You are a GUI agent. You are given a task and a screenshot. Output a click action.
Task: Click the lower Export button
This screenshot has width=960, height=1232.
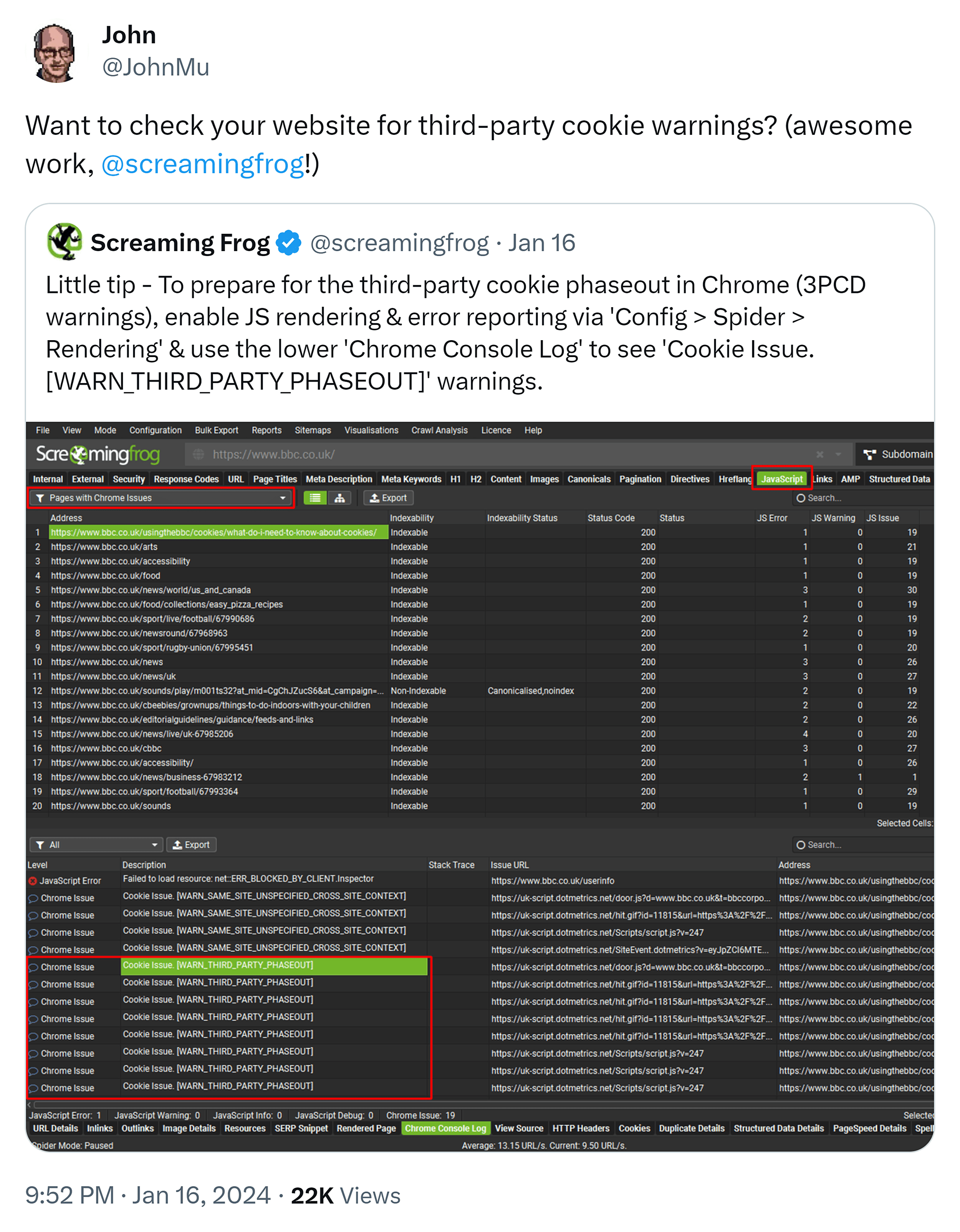coord(191,845)
